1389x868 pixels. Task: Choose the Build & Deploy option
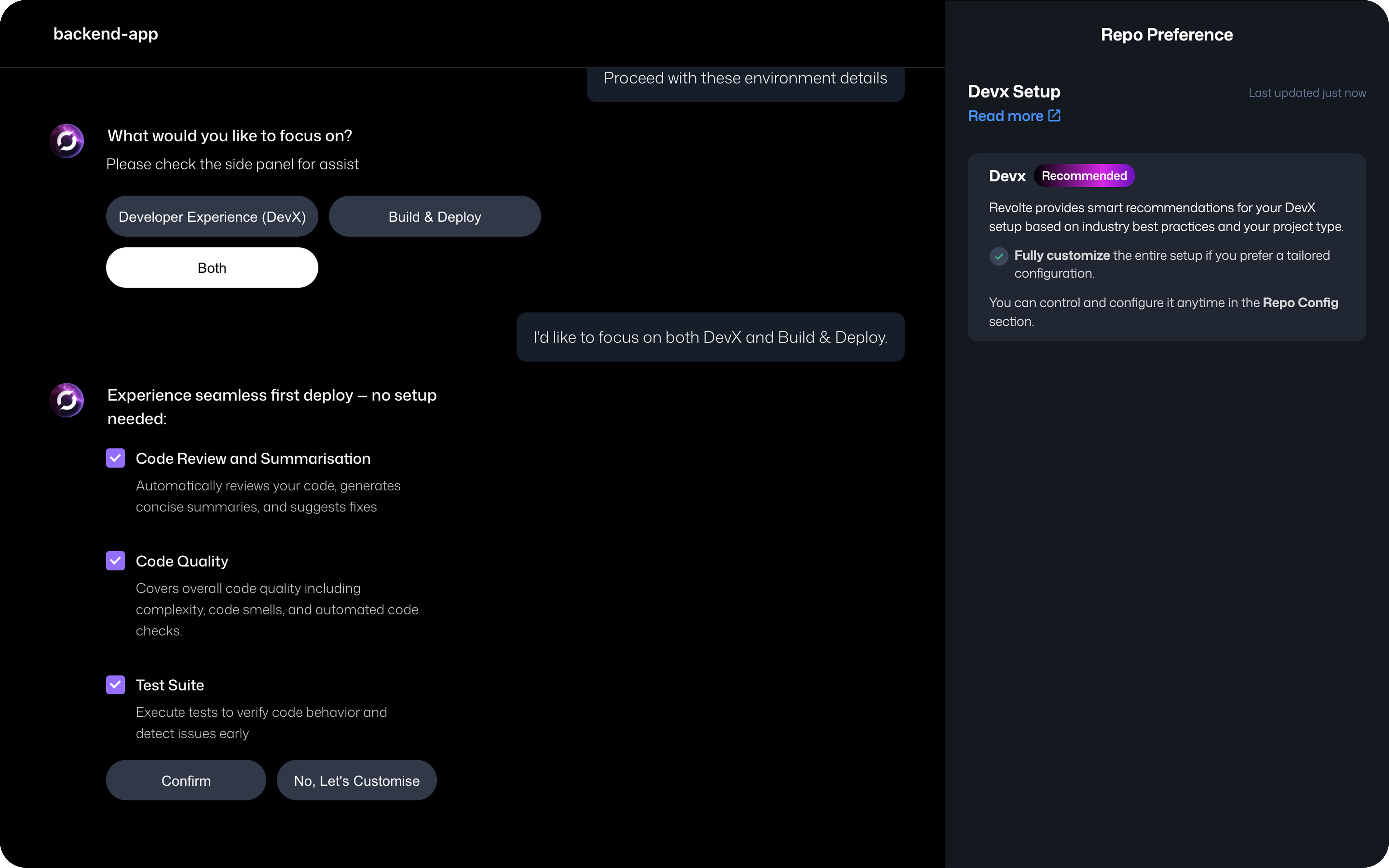(435, 216)
